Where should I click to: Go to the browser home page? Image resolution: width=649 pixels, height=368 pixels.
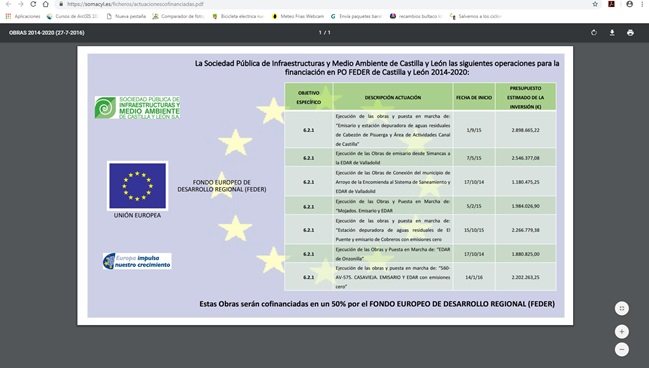point(46,4)
